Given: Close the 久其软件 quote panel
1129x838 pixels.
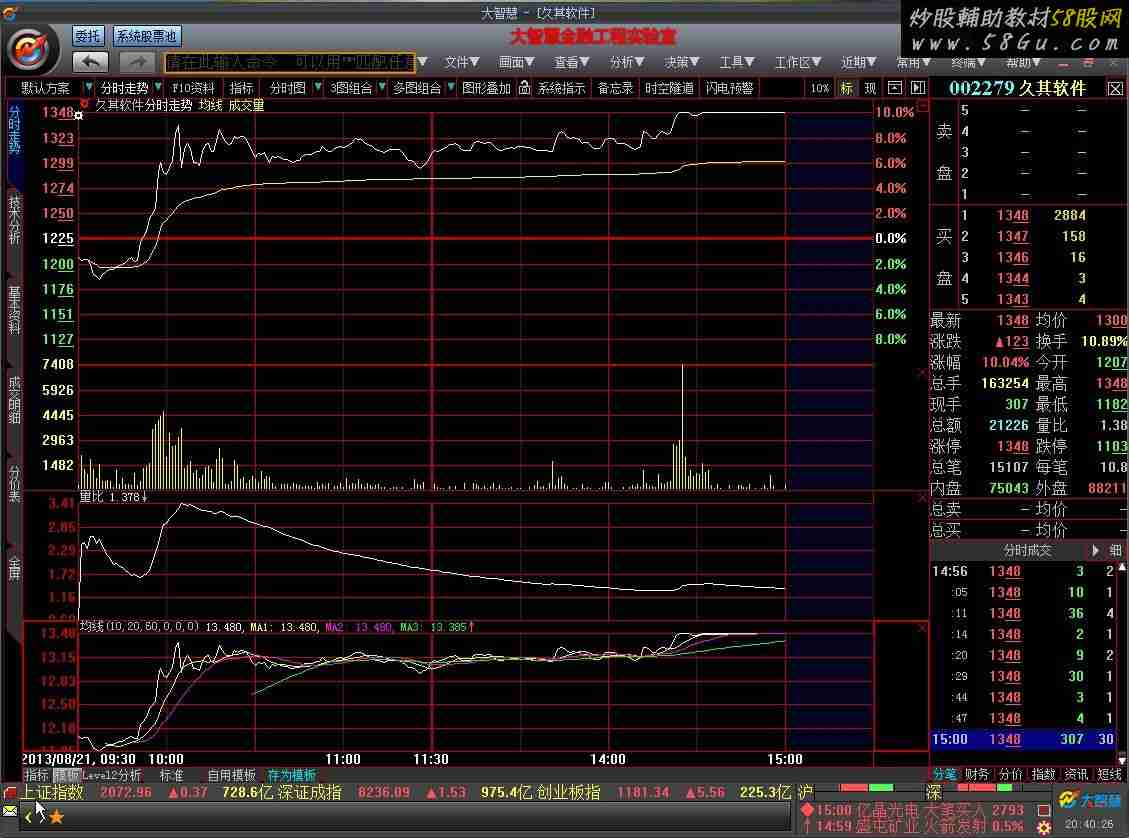Looking at the screenshot, I should pos(1115,89).
